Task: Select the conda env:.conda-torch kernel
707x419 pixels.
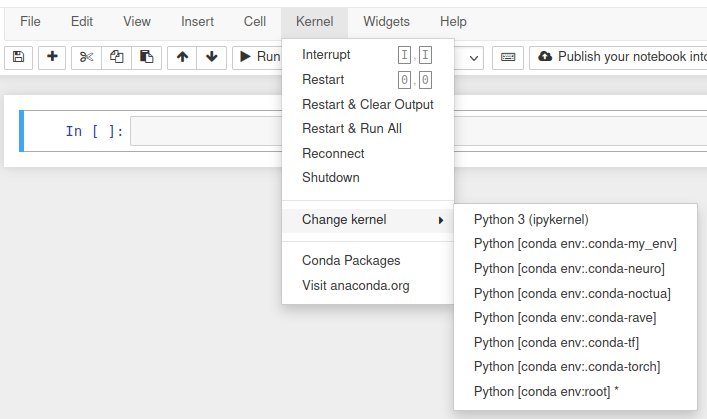Action: [x=566, y=367]
